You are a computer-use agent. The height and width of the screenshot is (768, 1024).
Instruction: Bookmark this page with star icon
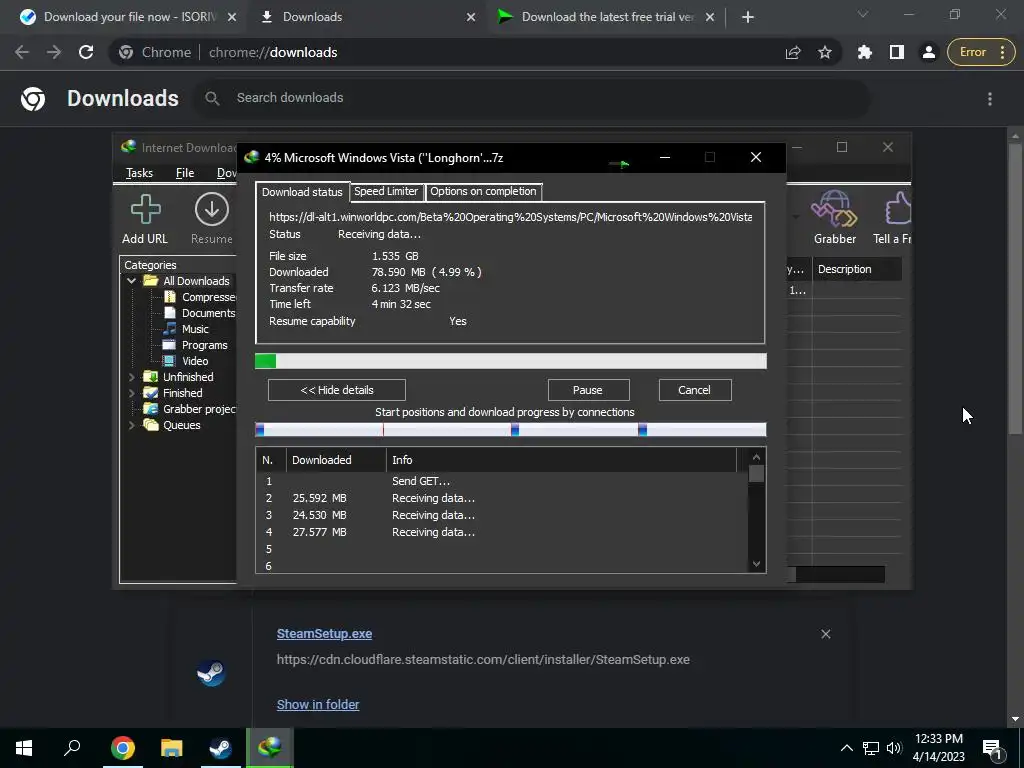click(x=825, y=52)
